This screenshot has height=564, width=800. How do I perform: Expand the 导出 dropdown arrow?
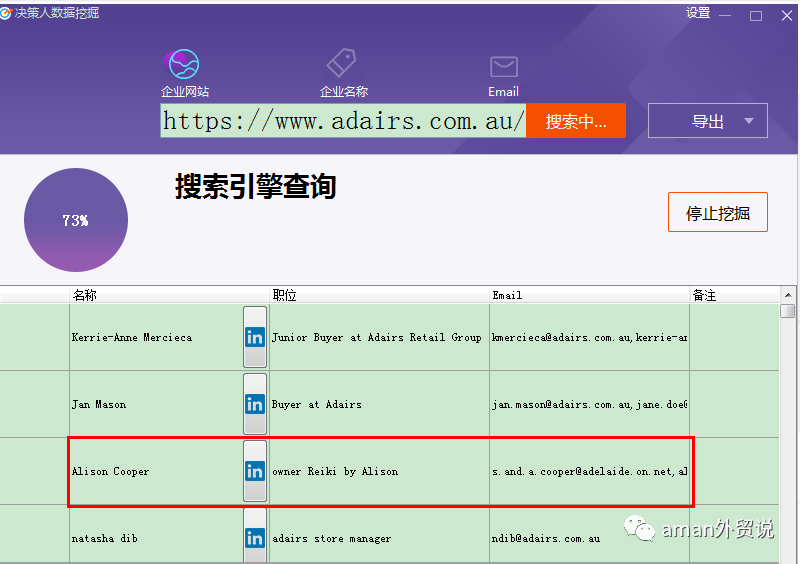click(749, 121)
